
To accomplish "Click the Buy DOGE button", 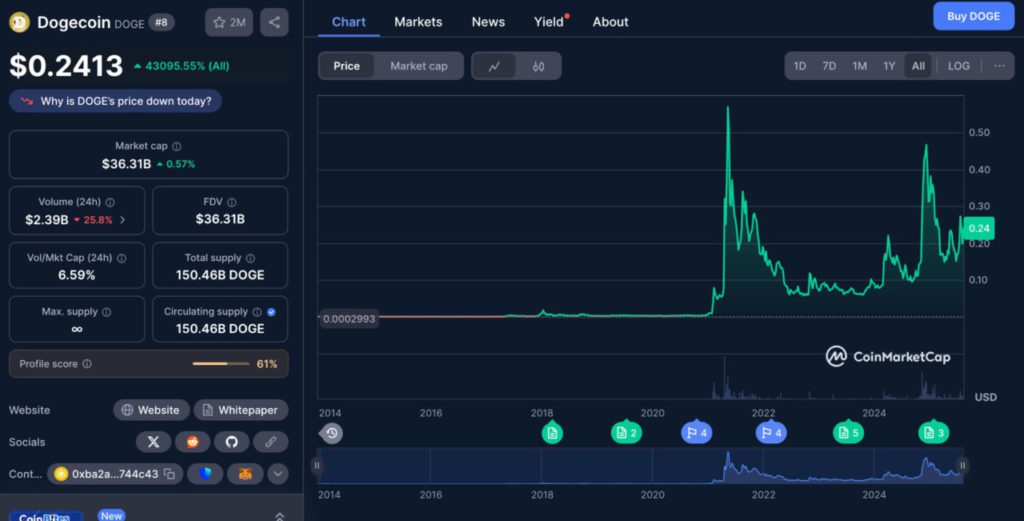I will (973, 16).
